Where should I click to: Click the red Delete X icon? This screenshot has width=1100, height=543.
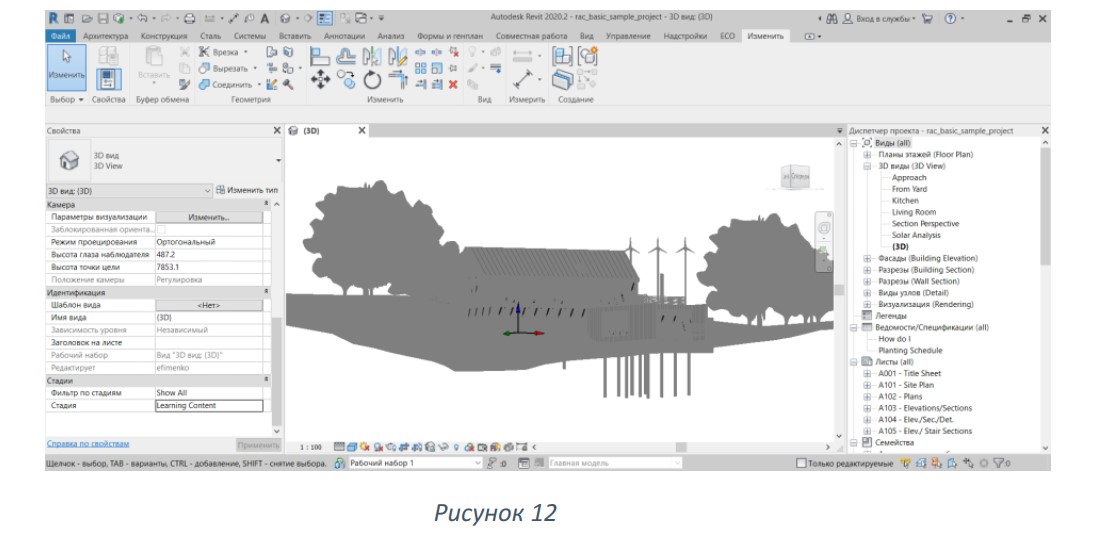[453, 84]
